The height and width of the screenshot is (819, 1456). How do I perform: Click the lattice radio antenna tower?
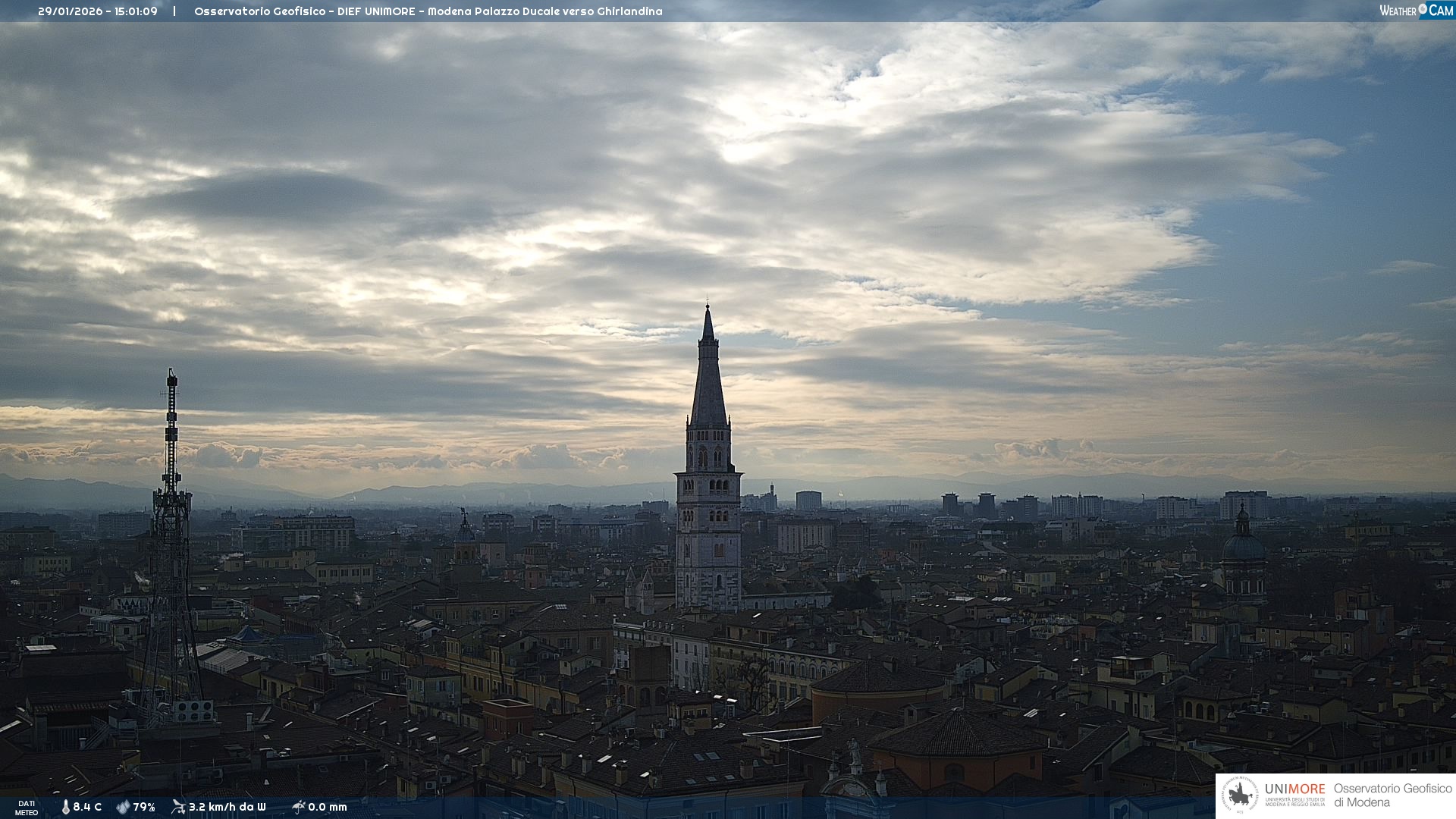[x=171, y=531]
